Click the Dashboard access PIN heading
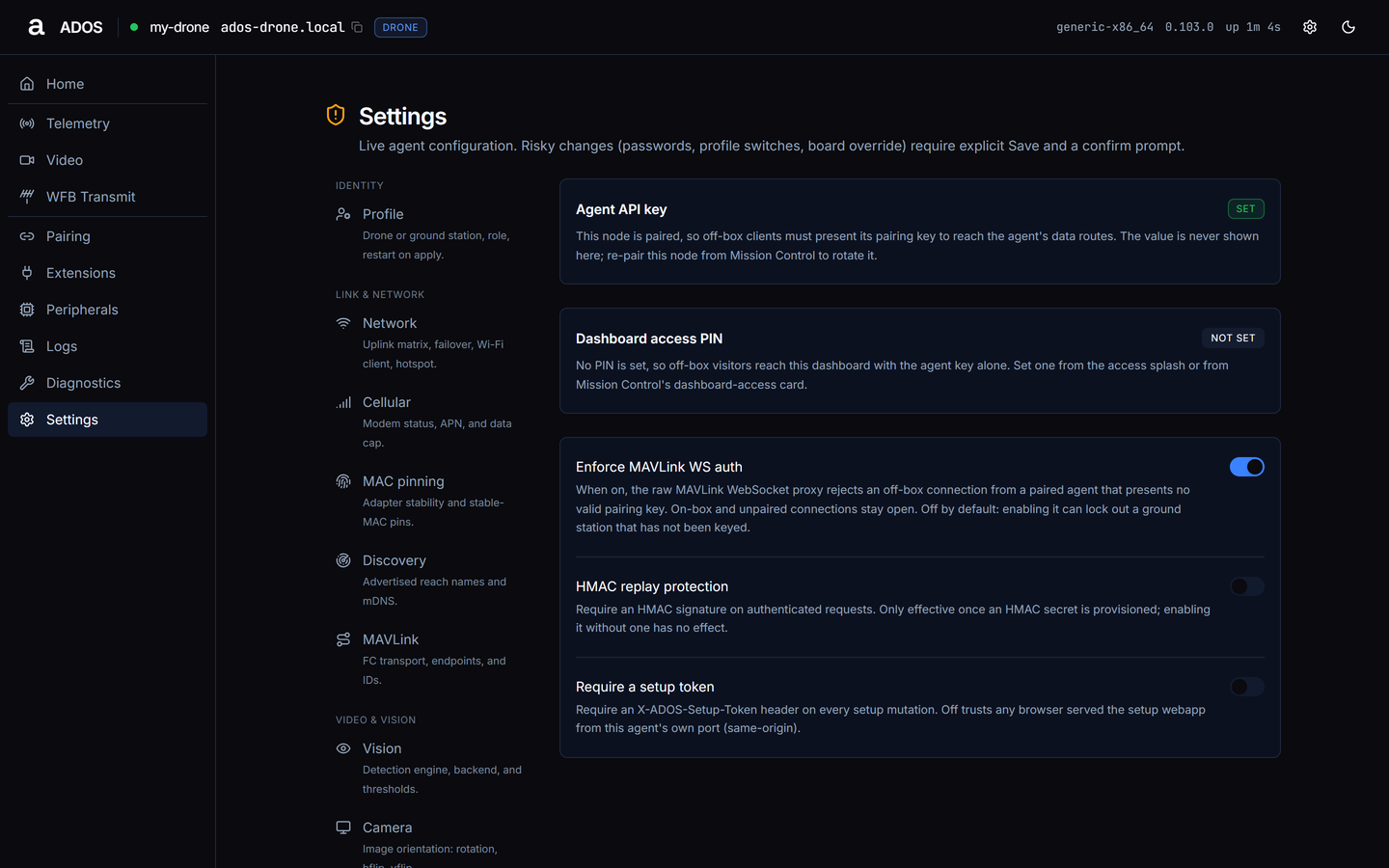The height and width of the screenshot is (868, 1389). (649, 339)
